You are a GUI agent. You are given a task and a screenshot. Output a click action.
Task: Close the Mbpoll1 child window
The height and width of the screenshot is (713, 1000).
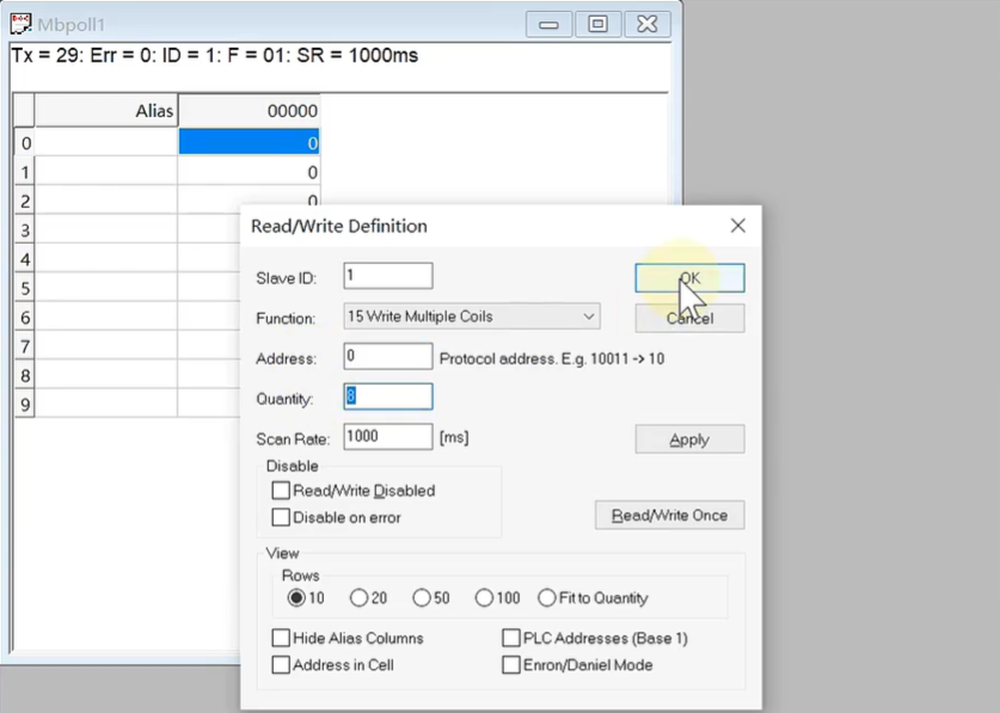point(648,24)
